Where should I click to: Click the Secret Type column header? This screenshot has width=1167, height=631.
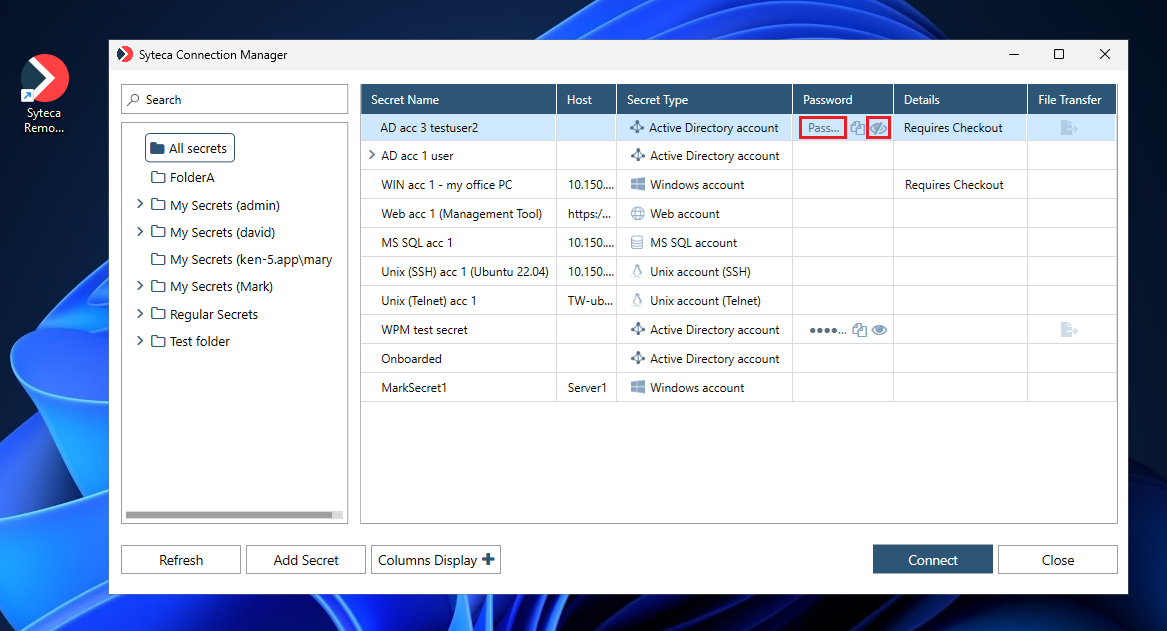pos(657,100)
